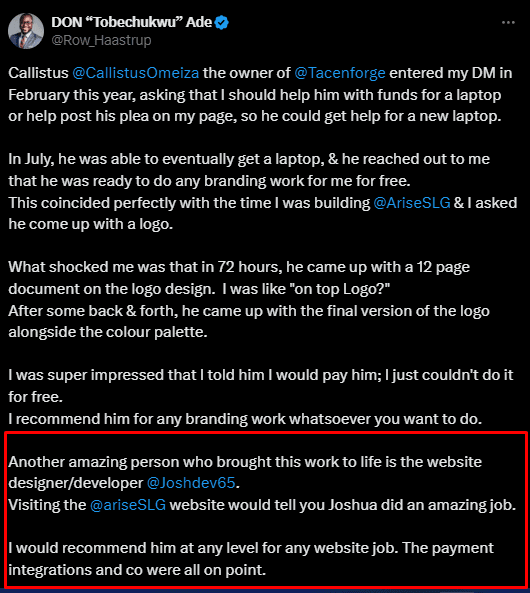
Task: Open the @CallistusOmeiza mention
Action: click(x=135, y=73)
